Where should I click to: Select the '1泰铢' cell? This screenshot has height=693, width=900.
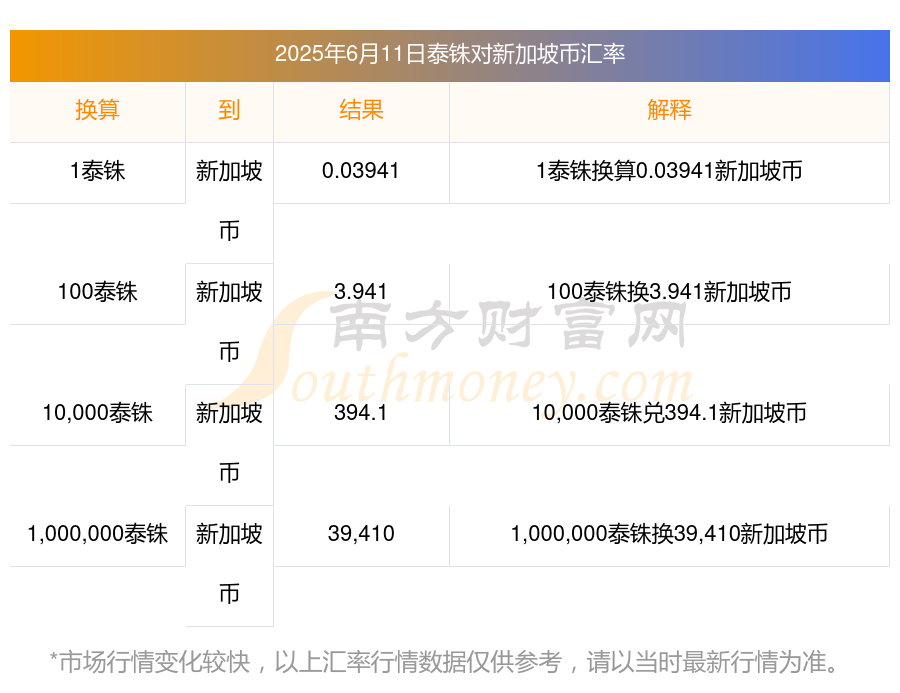(x=98, y=171)
